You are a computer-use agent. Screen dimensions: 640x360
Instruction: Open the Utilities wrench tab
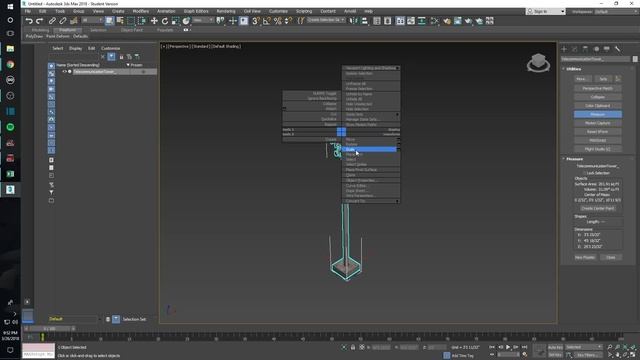618,49
